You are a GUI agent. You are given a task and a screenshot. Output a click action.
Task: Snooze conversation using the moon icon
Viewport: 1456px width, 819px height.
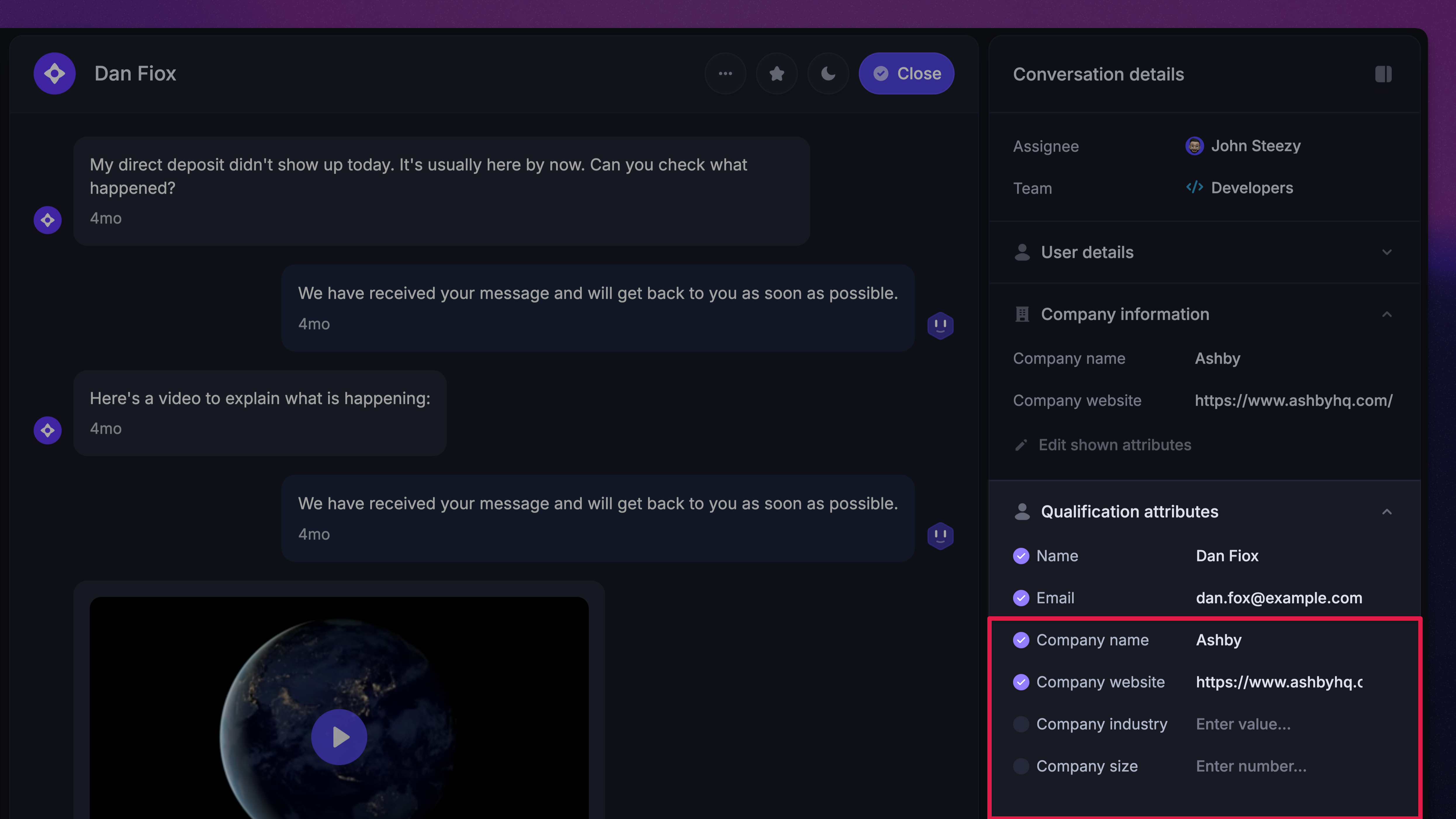tap(828, 73)
